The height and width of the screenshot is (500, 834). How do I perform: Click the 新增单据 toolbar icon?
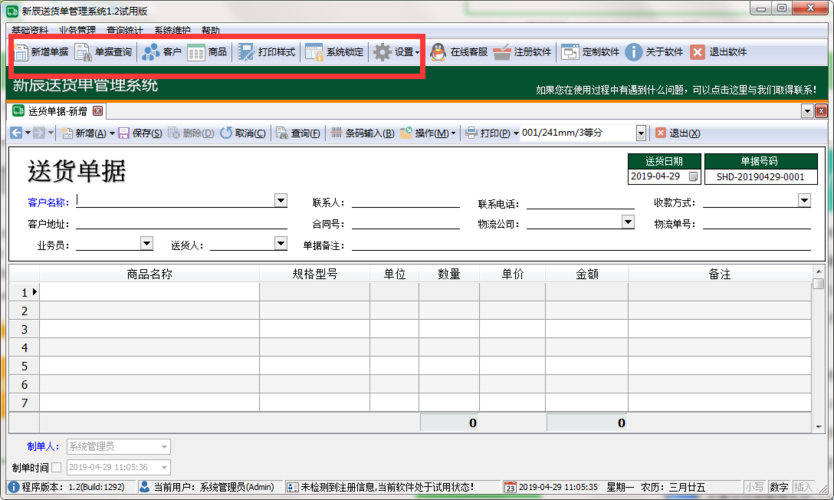click(x=41, y=52)
